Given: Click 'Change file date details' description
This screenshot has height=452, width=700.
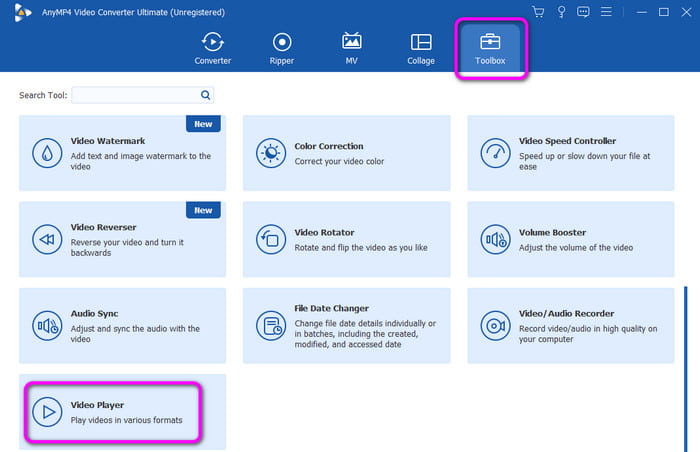Looking at the screenshot, I should [x=365, y=334].
